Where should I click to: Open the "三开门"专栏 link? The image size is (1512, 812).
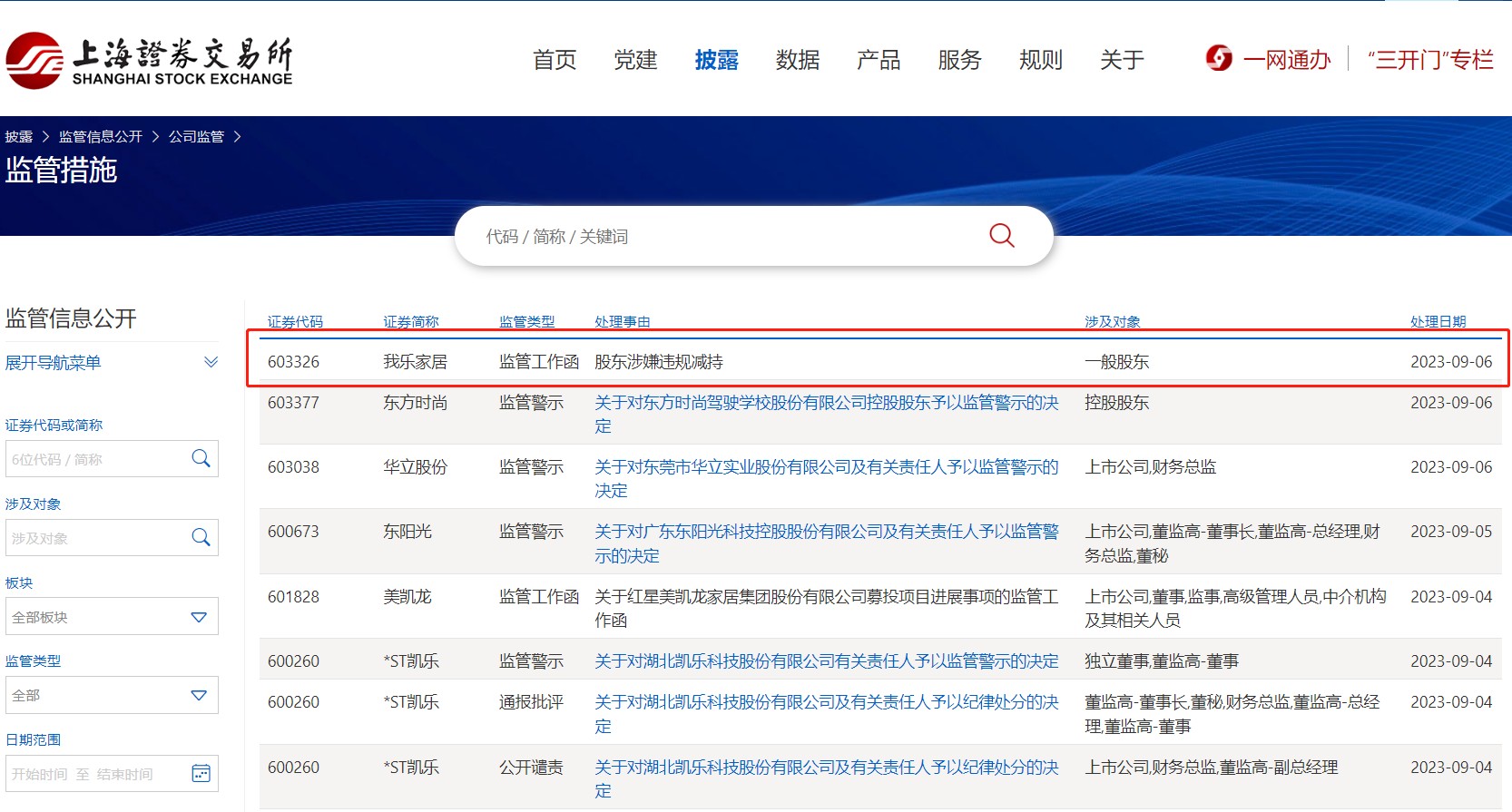[x=1430, y=60]
